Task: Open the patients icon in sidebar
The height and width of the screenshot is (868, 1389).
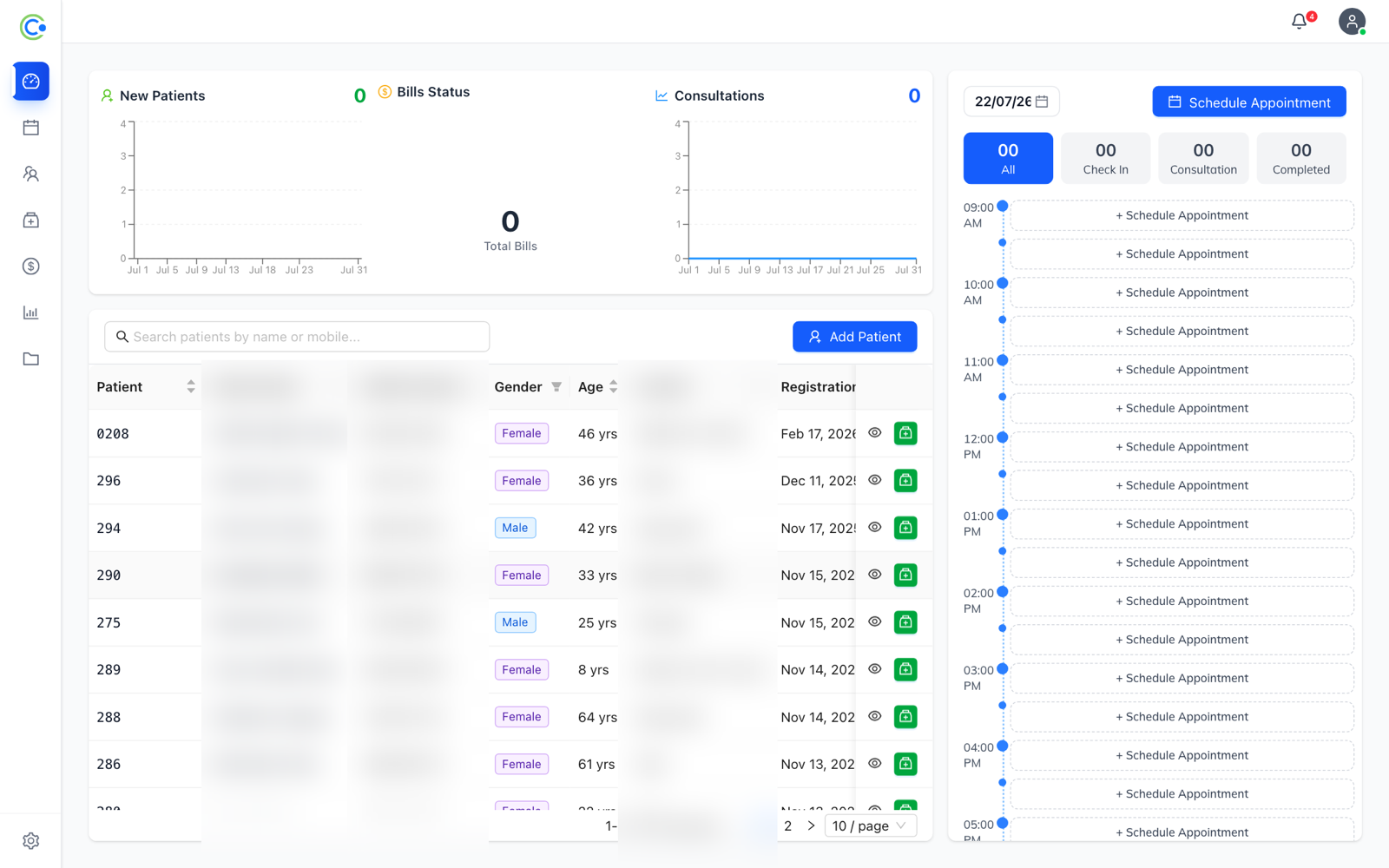Action: tap(31, 174)
